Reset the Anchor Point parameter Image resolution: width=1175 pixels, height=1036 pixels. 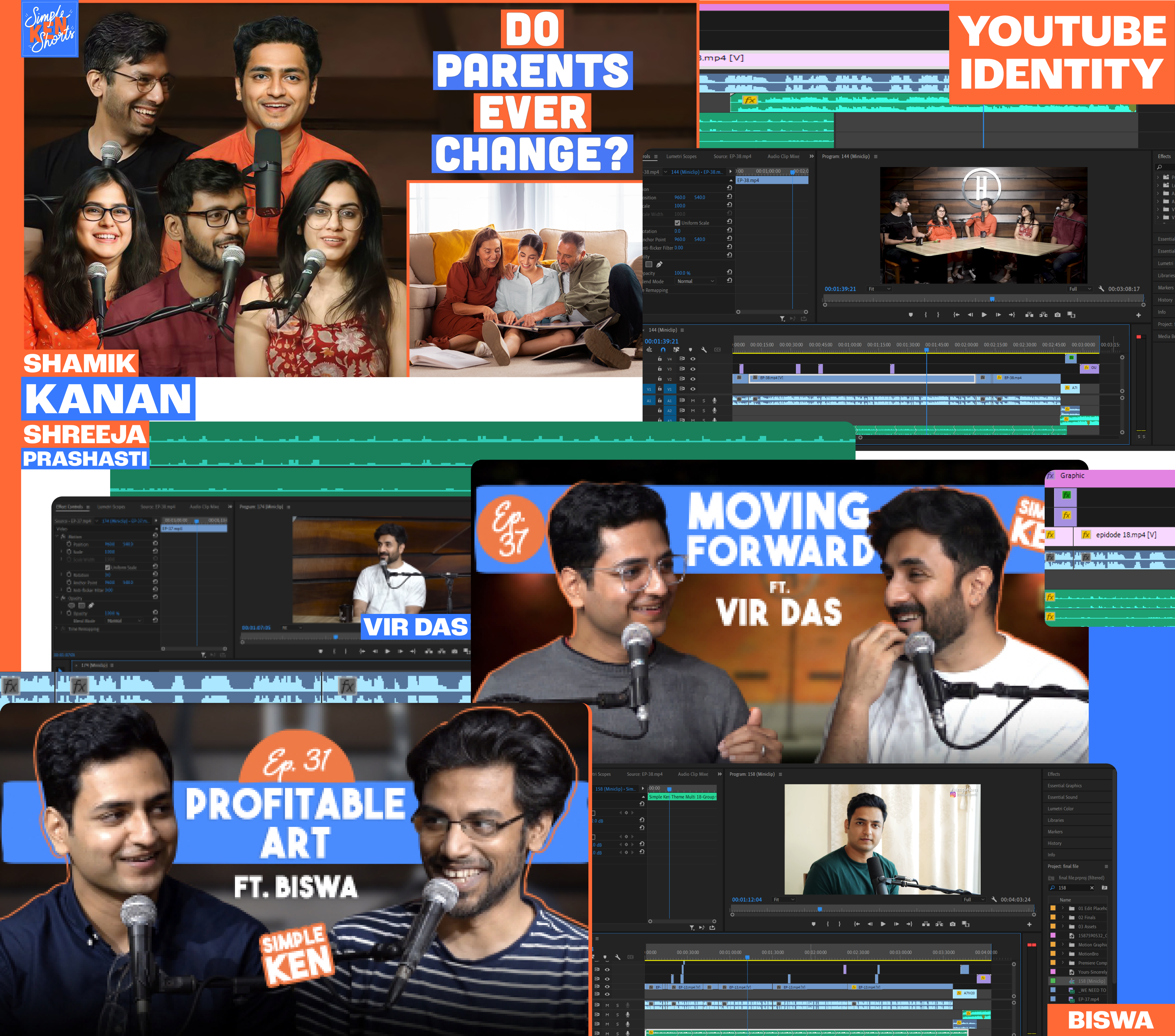point(729,238)
